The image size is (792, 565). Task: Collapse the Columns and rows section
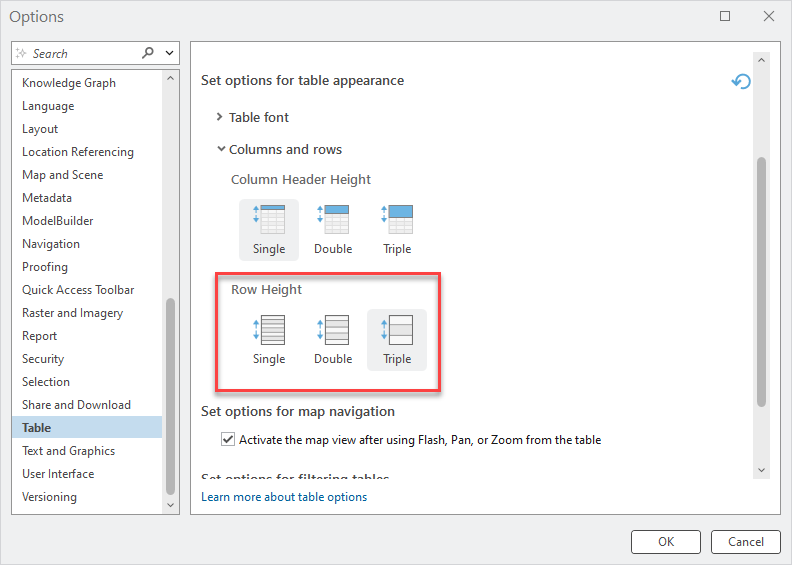tap(220, 149)
